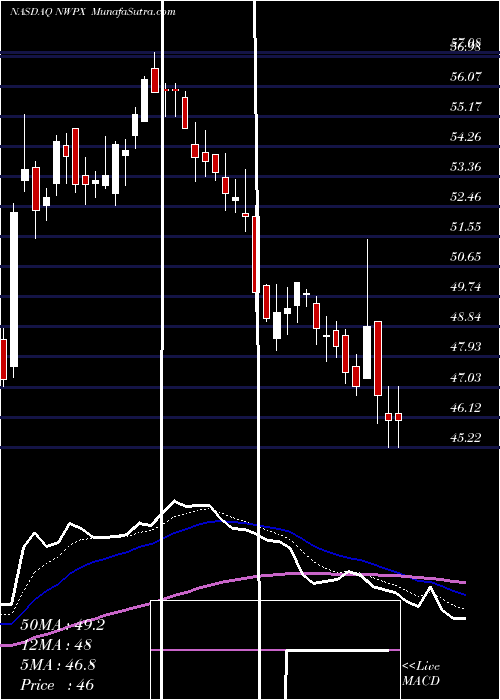
Task: Click the '12MA : 48' readout
Action: tap(56, 645)
